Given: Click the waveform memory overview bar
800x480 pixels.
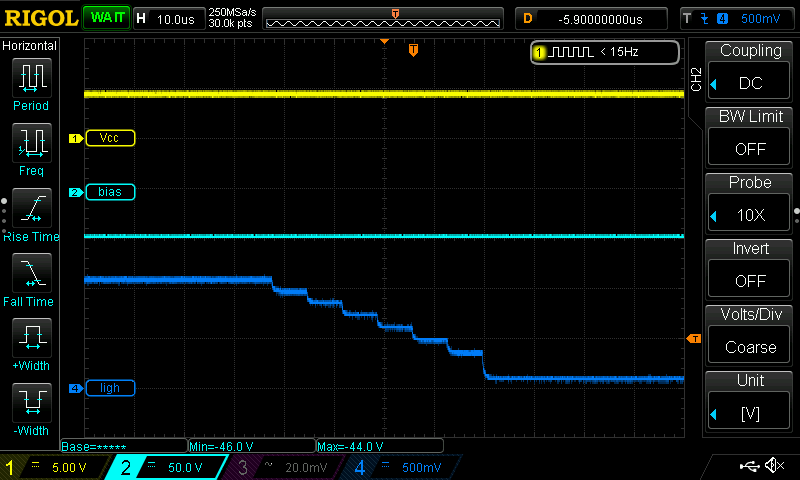Looking at the screenshot, I should point(383,19).
